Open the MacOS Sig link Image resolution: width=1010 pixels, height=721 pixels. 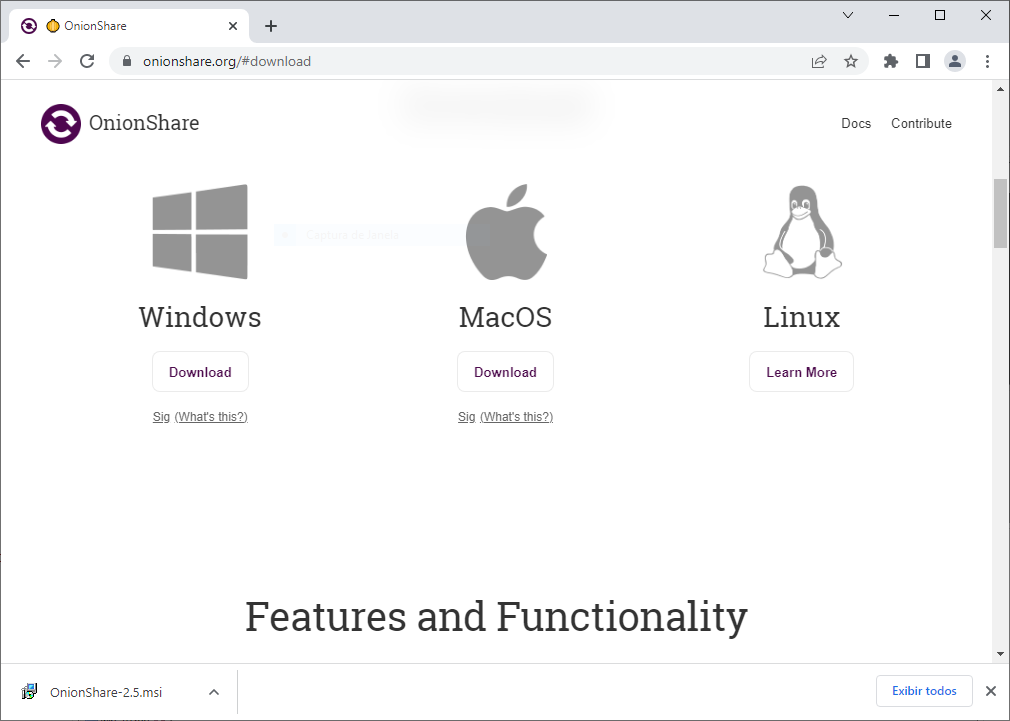(466, 417)
